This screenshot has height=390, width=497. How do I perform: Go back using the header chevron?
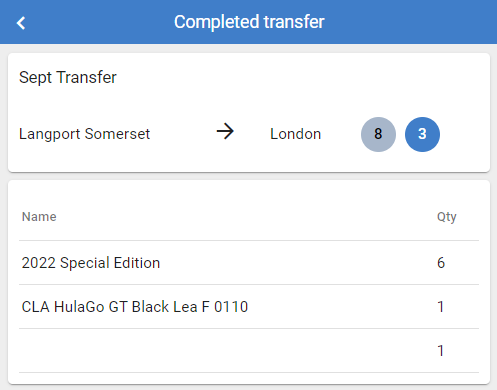pos(21,23)
